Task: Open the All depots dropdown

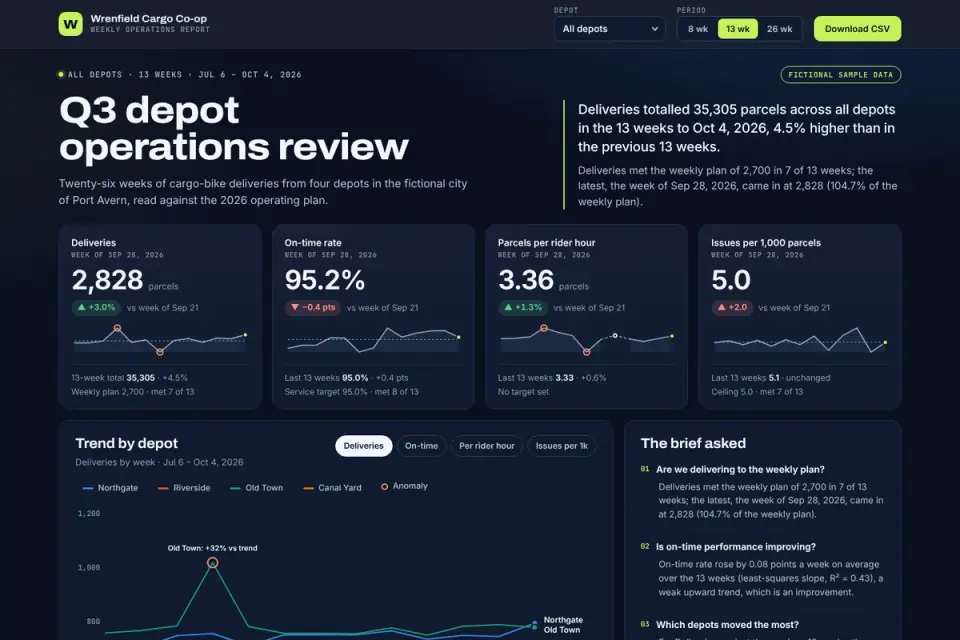Action: [x=609, y=29]
